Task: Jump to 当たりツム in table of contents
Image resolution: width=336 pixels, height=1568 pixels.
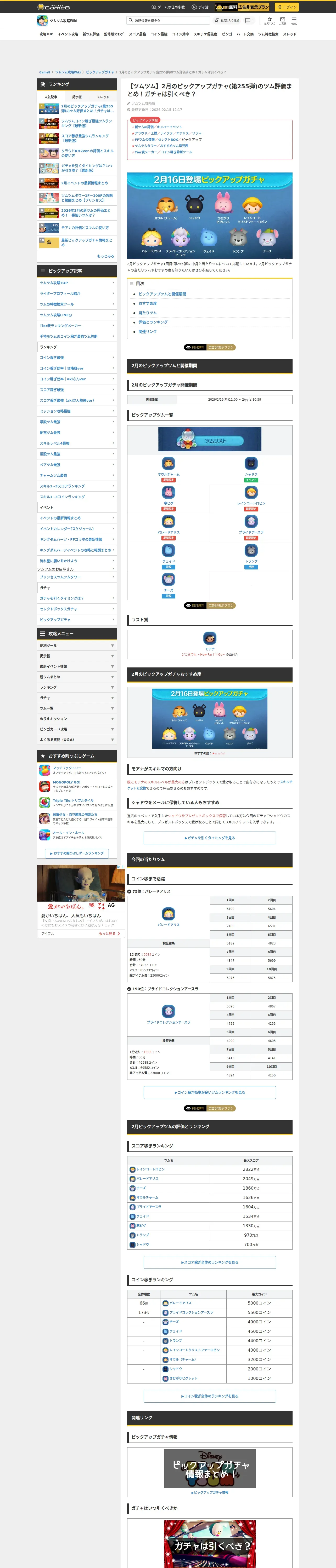Action: tap(148, 313)
